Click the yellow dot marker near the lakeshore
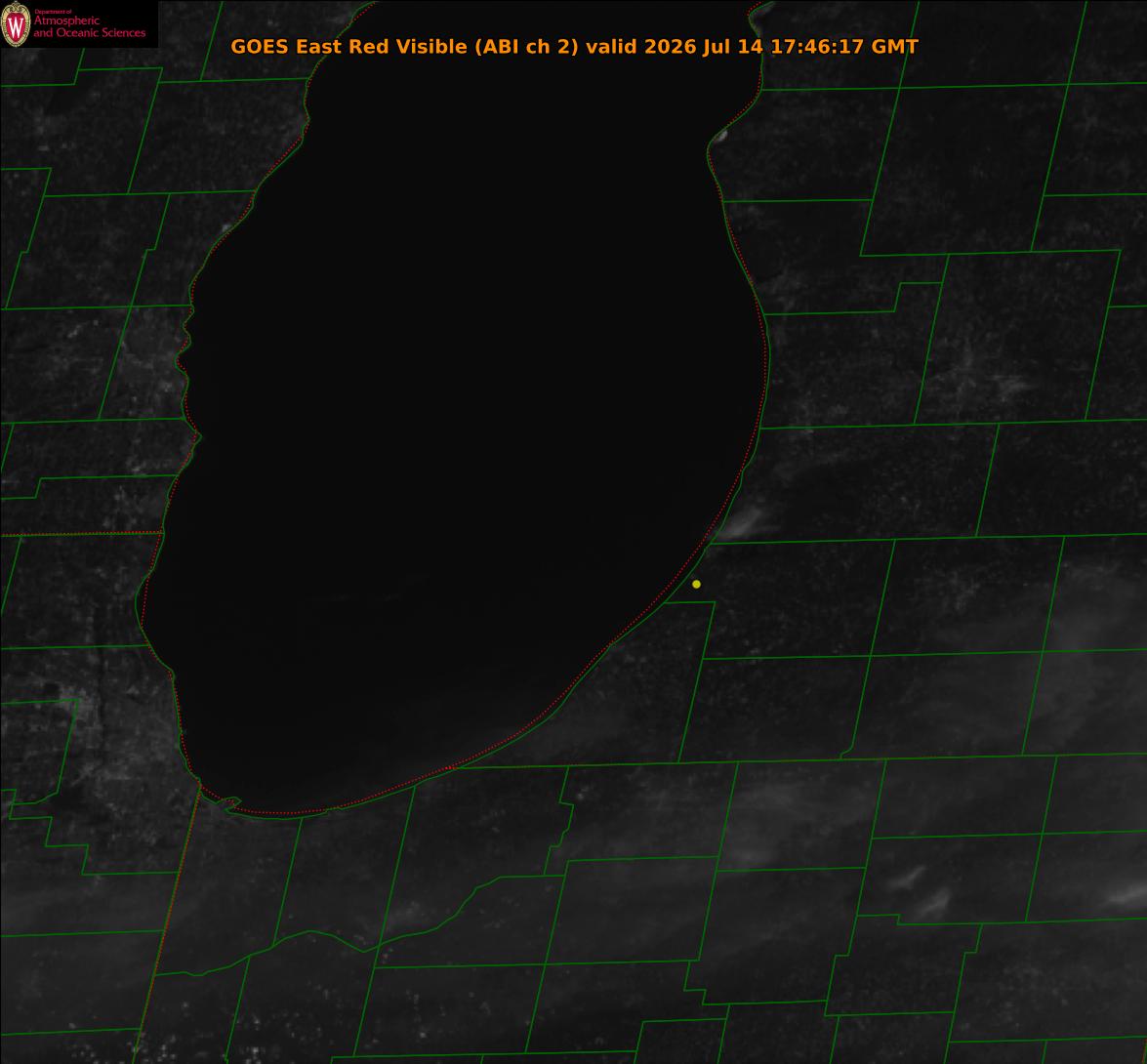Screen dimensions: 1147x1064 pyautogui.click(x=696, y=584)
